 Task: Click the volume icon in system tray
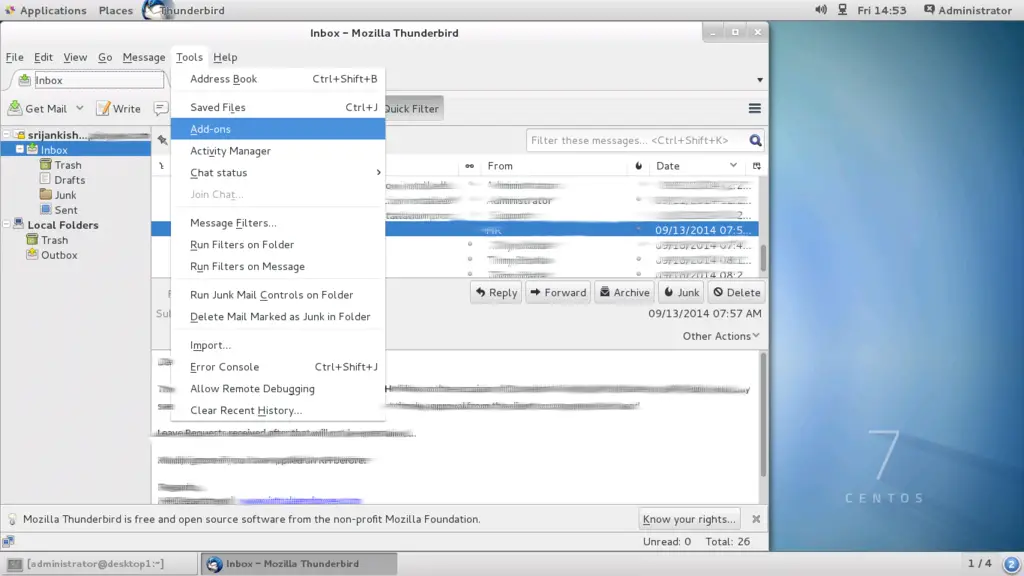[821, 10]
